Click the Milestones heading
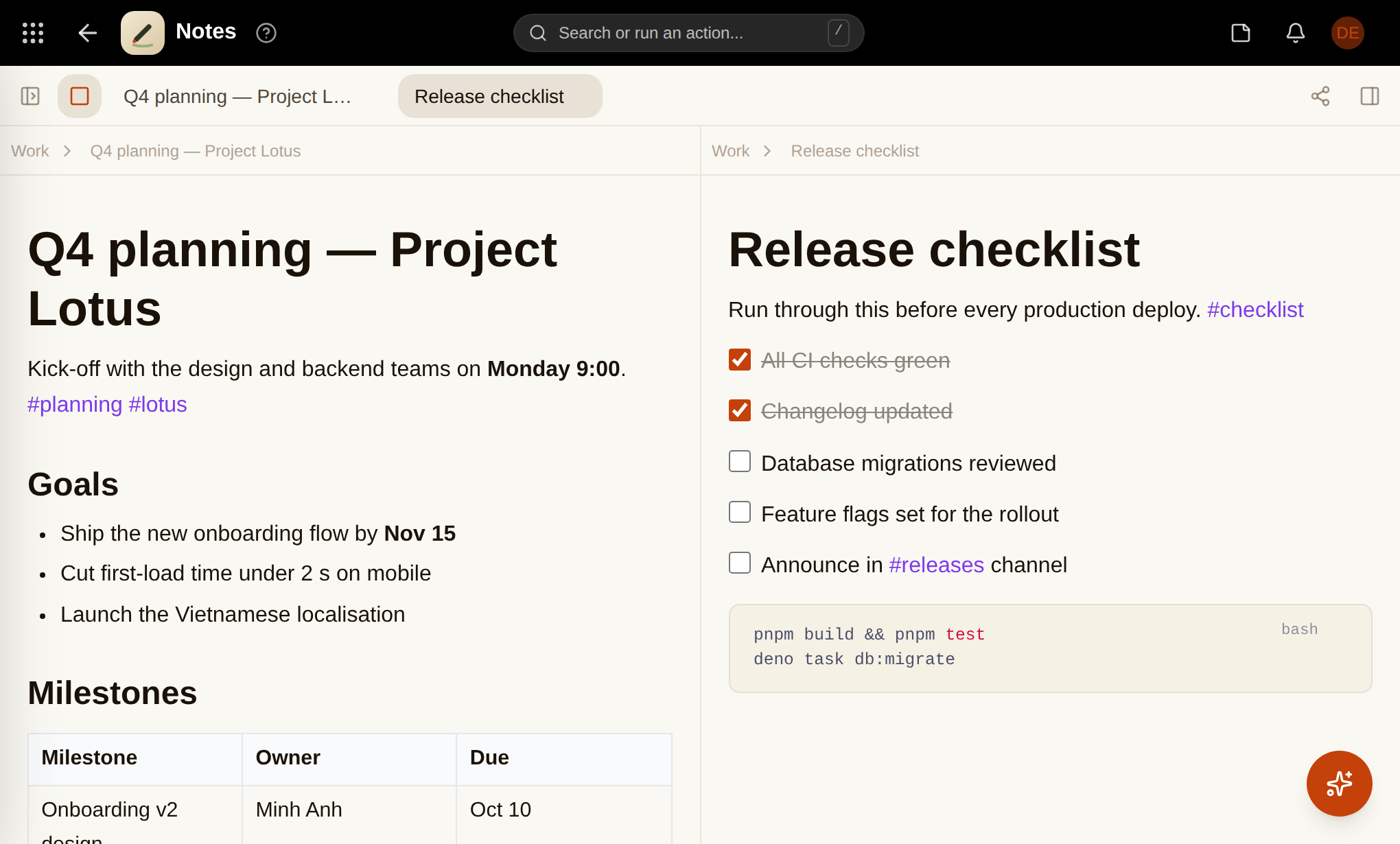The height and width of the screenshot is (844, 1400). (x=113, y=693)
